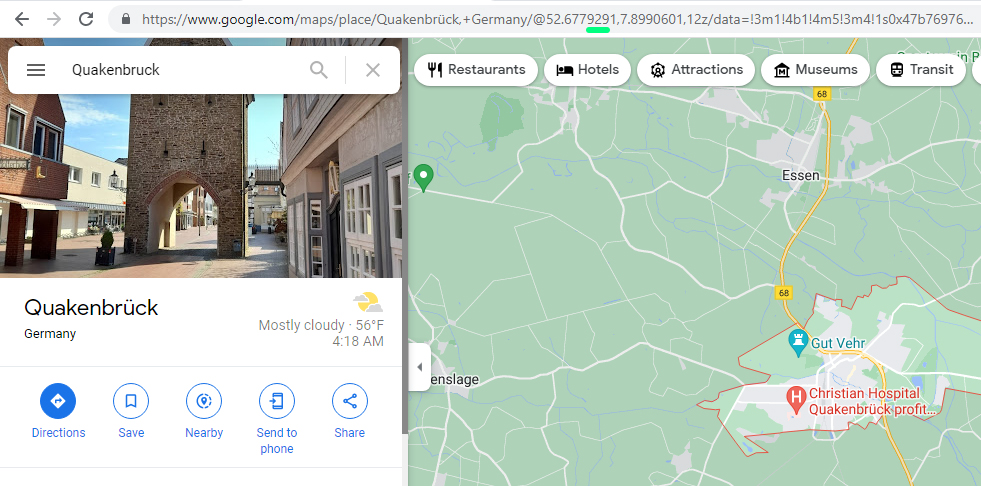Save Quakenbrück to your places
The image size is (981, 486).
(131, 402)
